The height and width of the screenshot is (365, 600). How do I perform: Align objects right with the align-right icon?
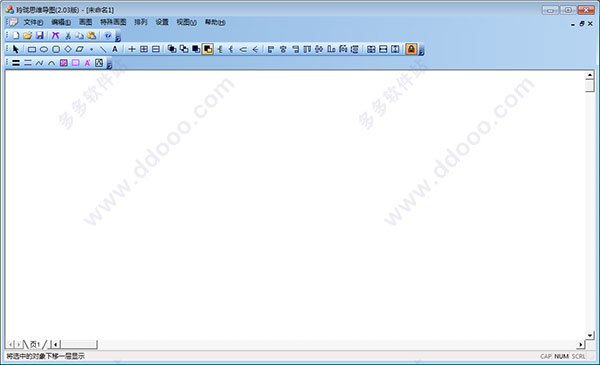point(295,49)
